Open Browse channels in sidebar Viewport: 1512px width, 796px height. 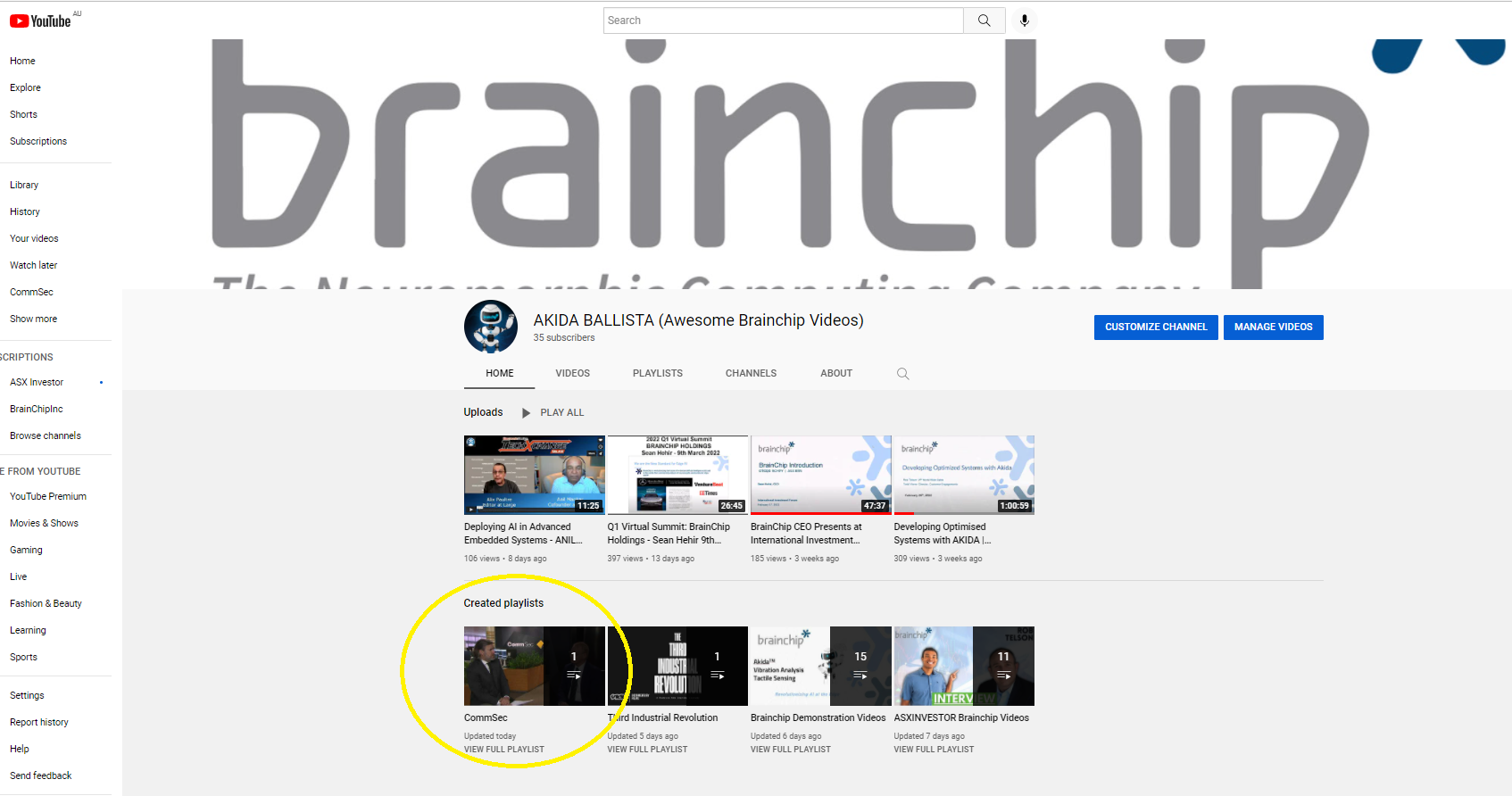pos(45,435)
